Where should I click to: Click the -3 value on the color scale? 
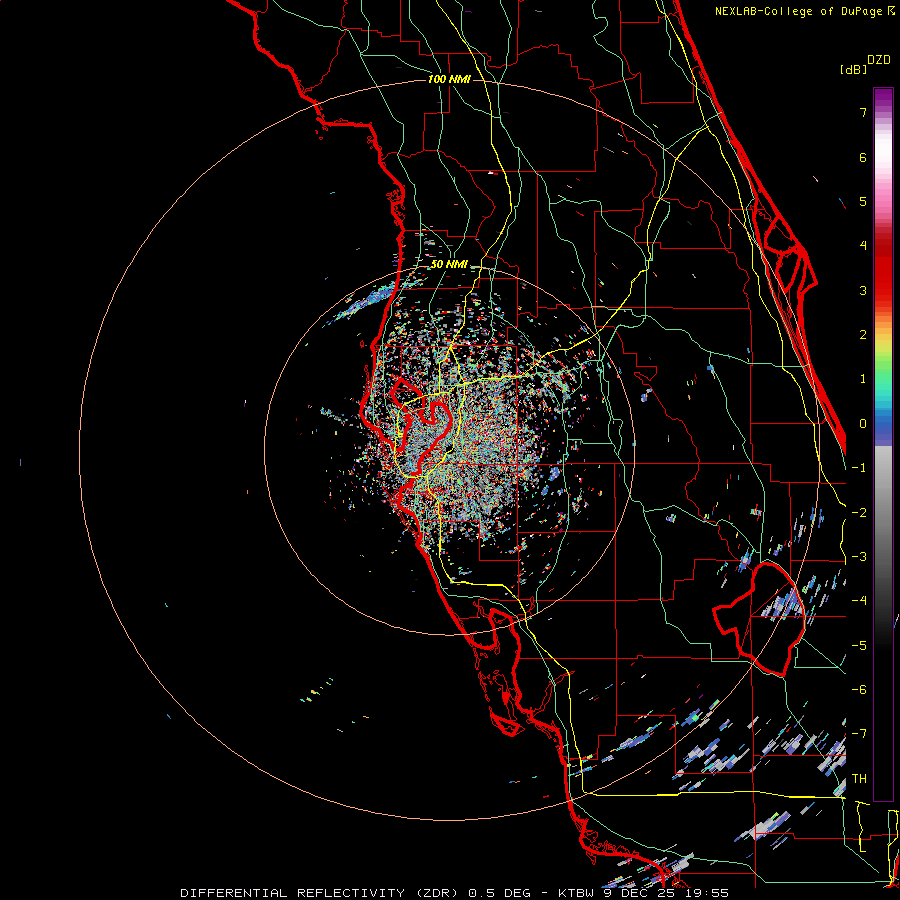(x=859, y=557)
